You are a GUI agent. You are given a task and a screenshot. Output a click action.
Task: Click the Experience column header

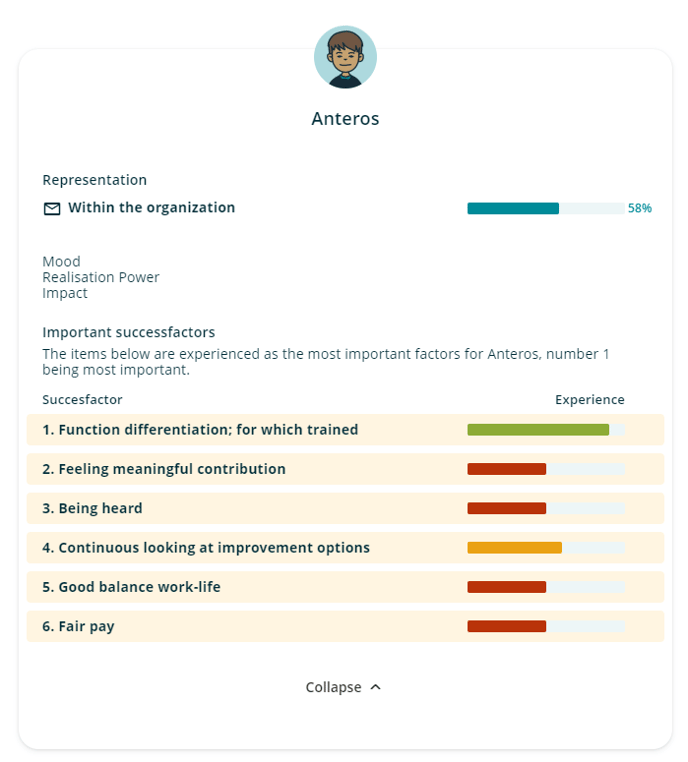(x=590, y=399)
